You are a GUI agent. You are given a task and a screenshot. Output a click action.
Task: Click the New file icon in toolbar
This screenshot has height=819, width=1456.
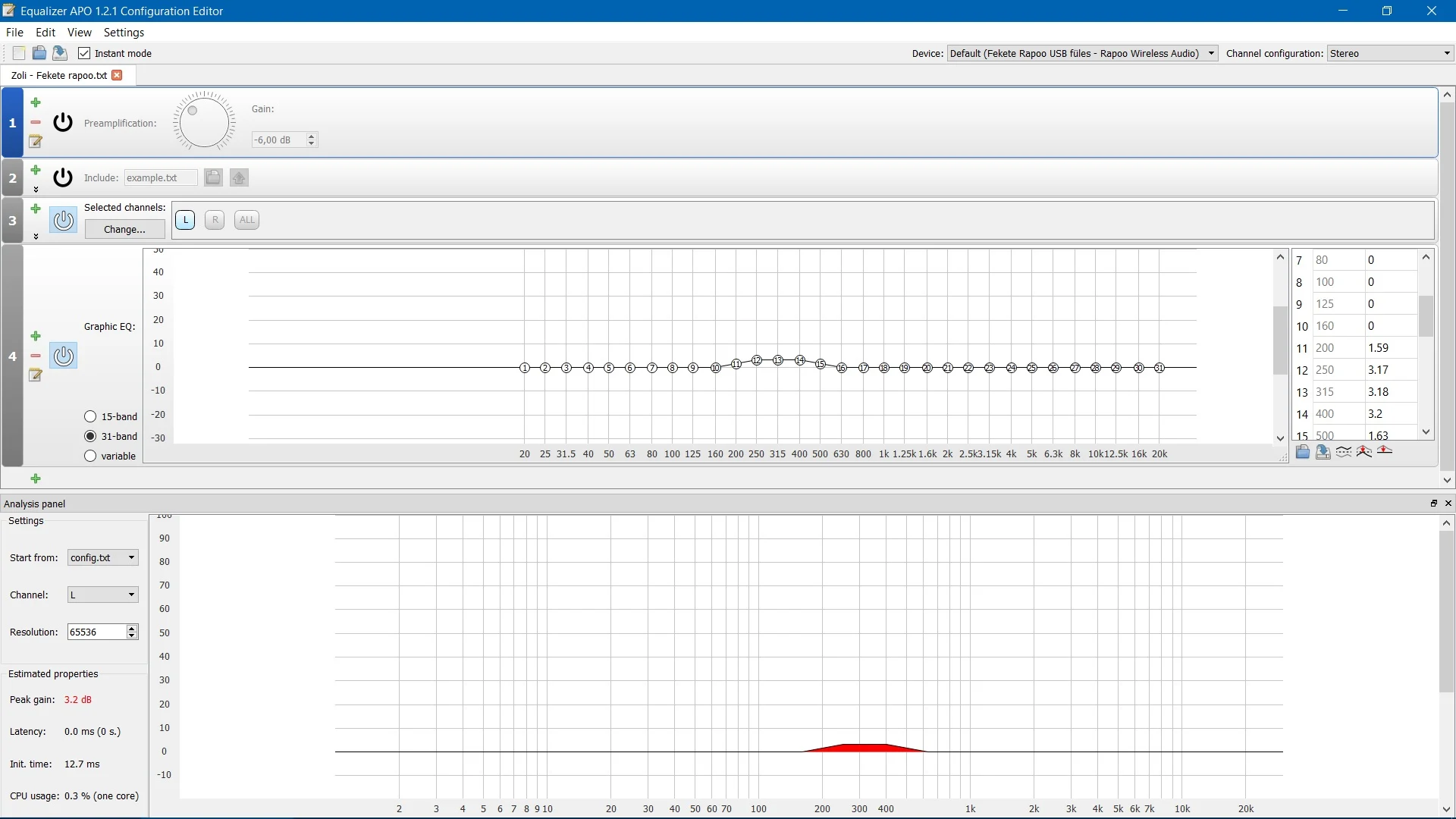pos(19,53)
